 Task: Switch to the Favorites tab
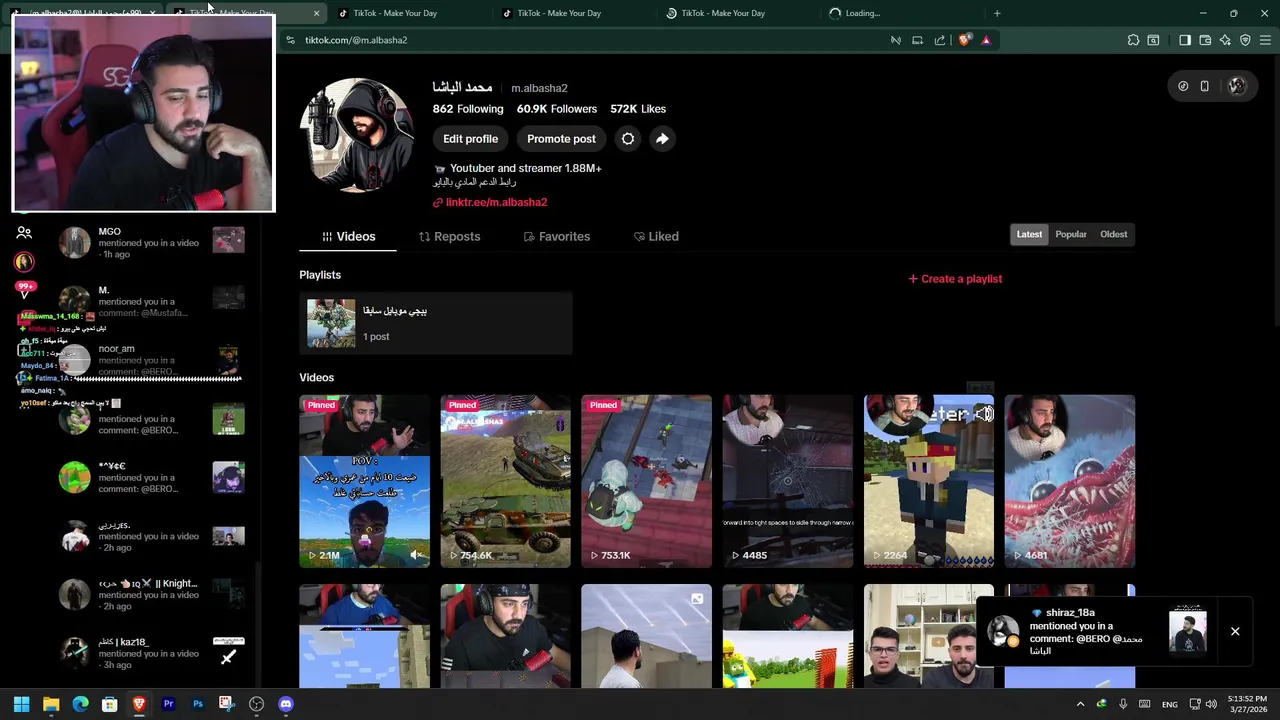coord(557,236)
